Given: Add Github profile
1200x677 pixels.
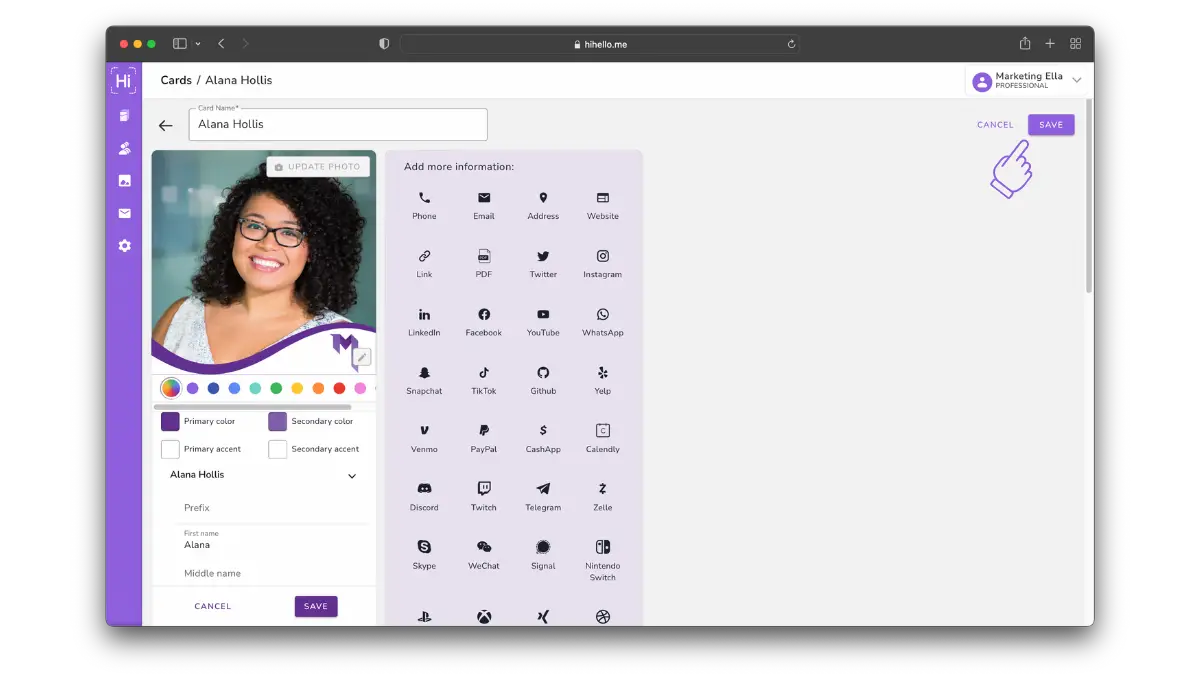Looking at the screenshot, I should tap(543, 381).
